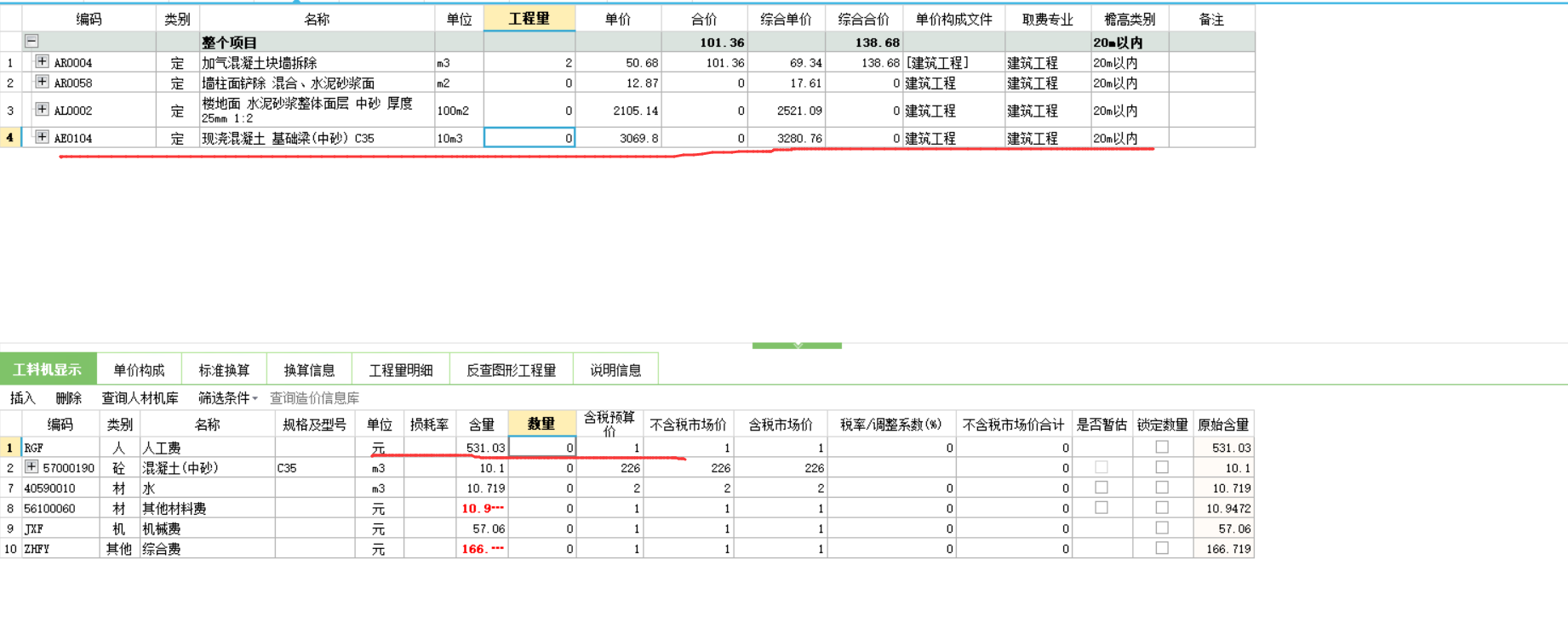Toggle 锁定数量 checkbox for 综合费
The height and width of the screenshot is (628, 1568).
1162,548
